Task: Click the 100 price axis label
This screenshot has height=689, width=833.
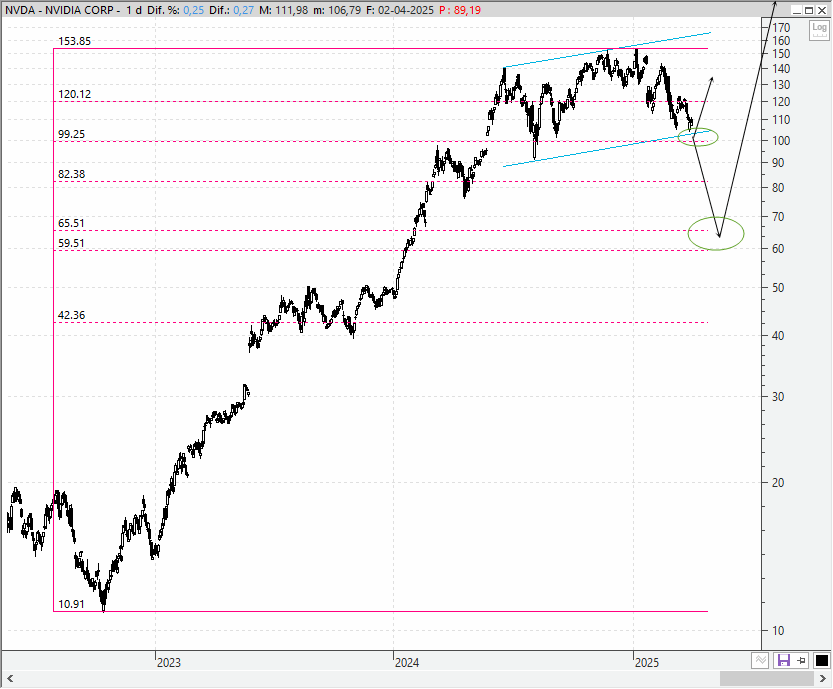Action: coord(781,141)
